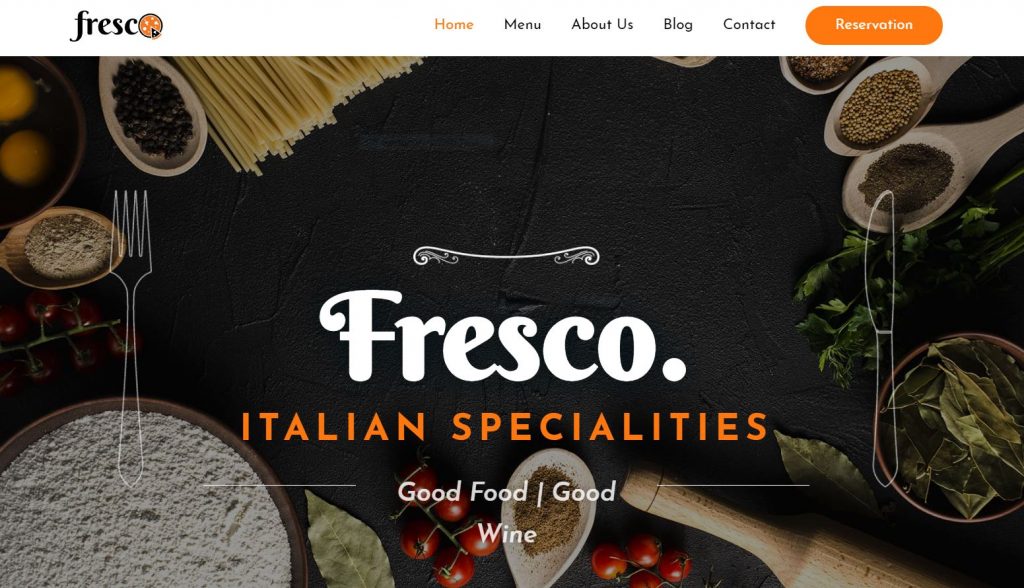
Task: Click the Good Food | Good Wine tagline
Action: tap(507, 513)
